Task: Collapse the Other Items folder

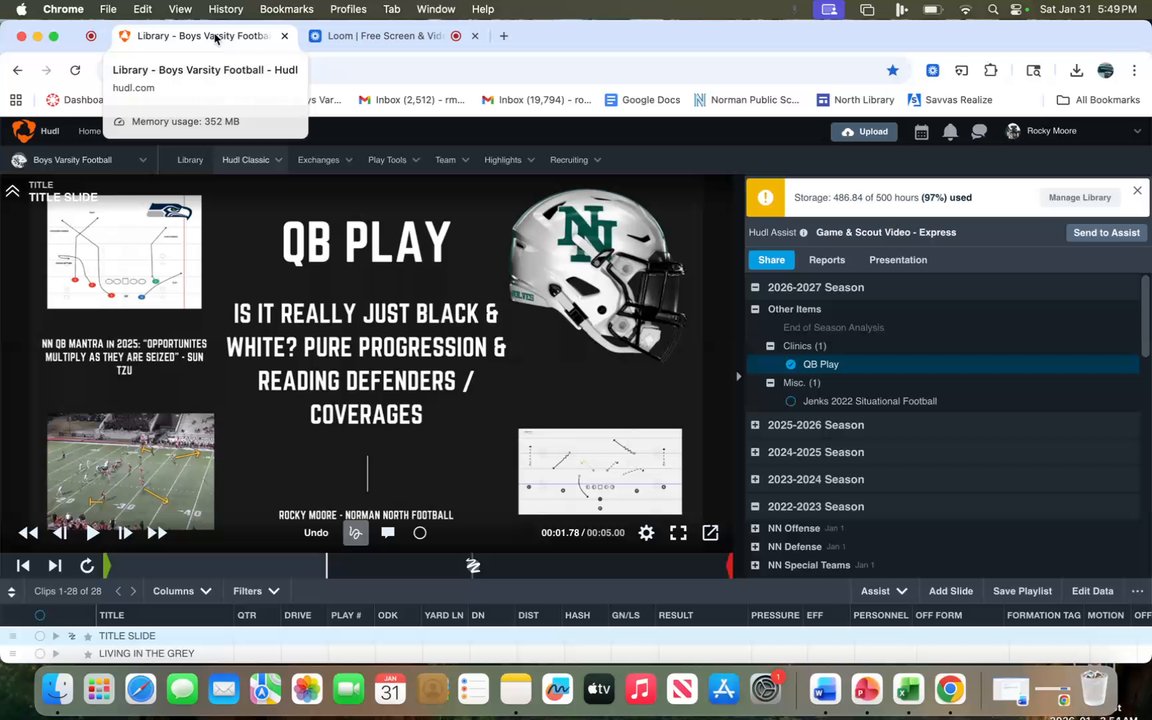Action: 755,309
